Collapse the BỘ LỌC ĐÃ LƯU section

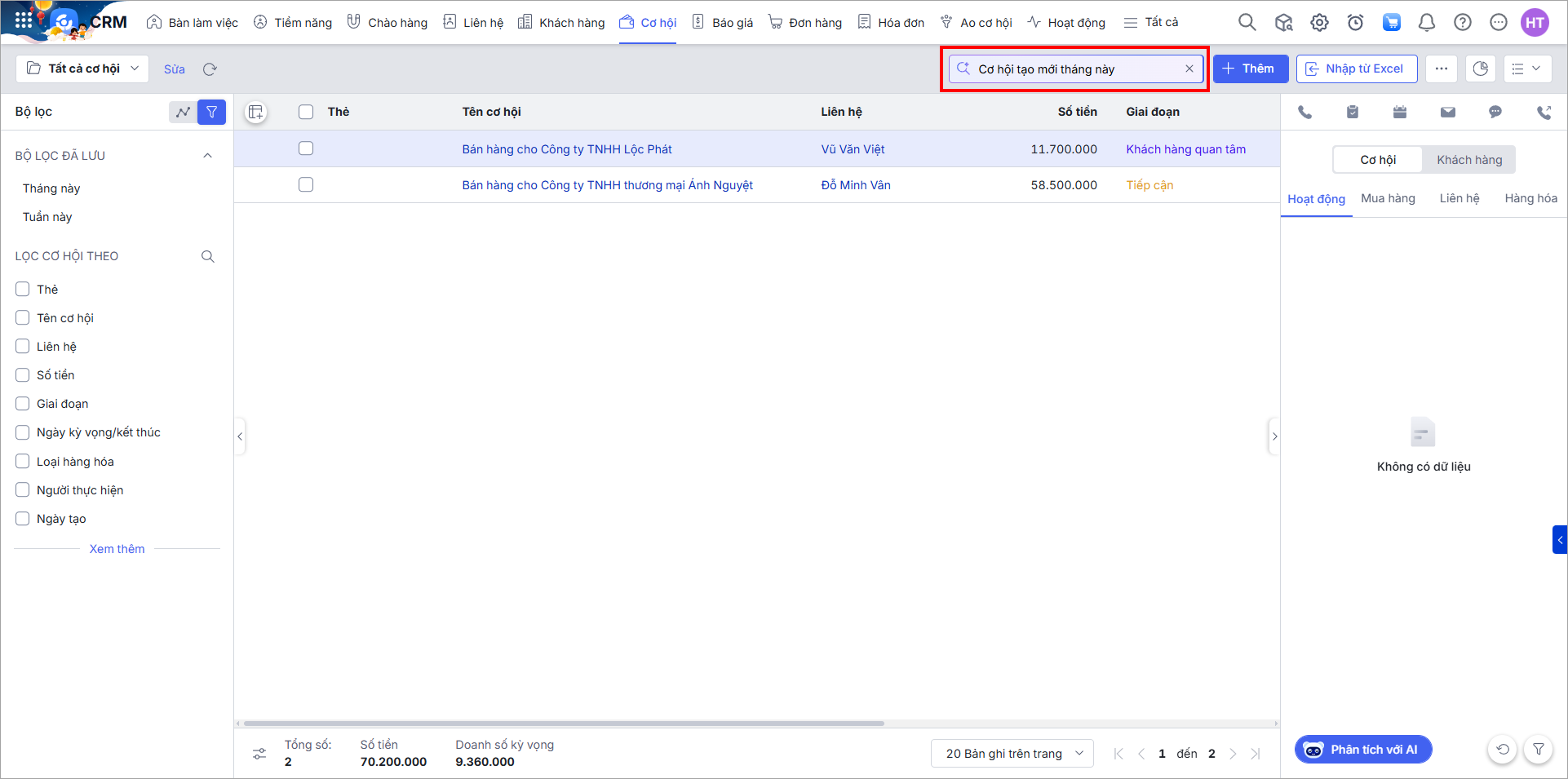tap(207, 156)
